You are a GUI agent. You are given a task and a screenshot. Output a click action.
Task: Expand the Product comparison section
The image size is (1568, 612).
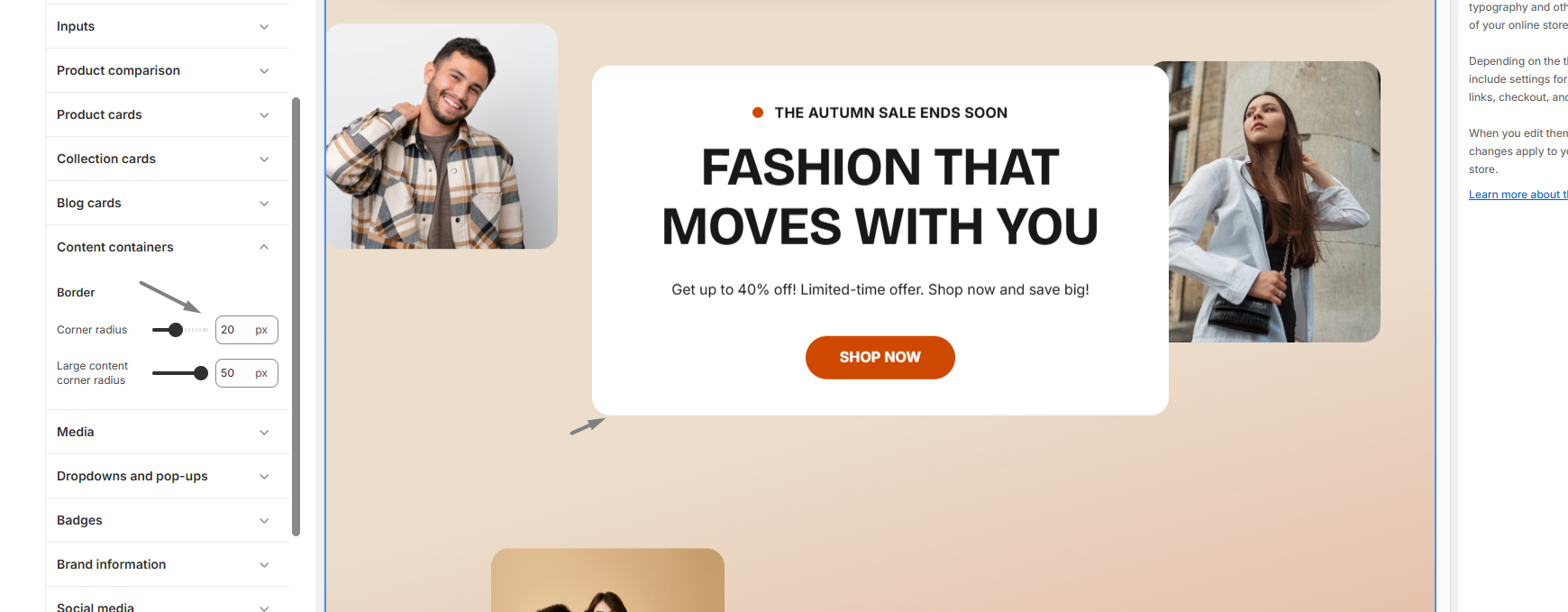pos(167,70)
